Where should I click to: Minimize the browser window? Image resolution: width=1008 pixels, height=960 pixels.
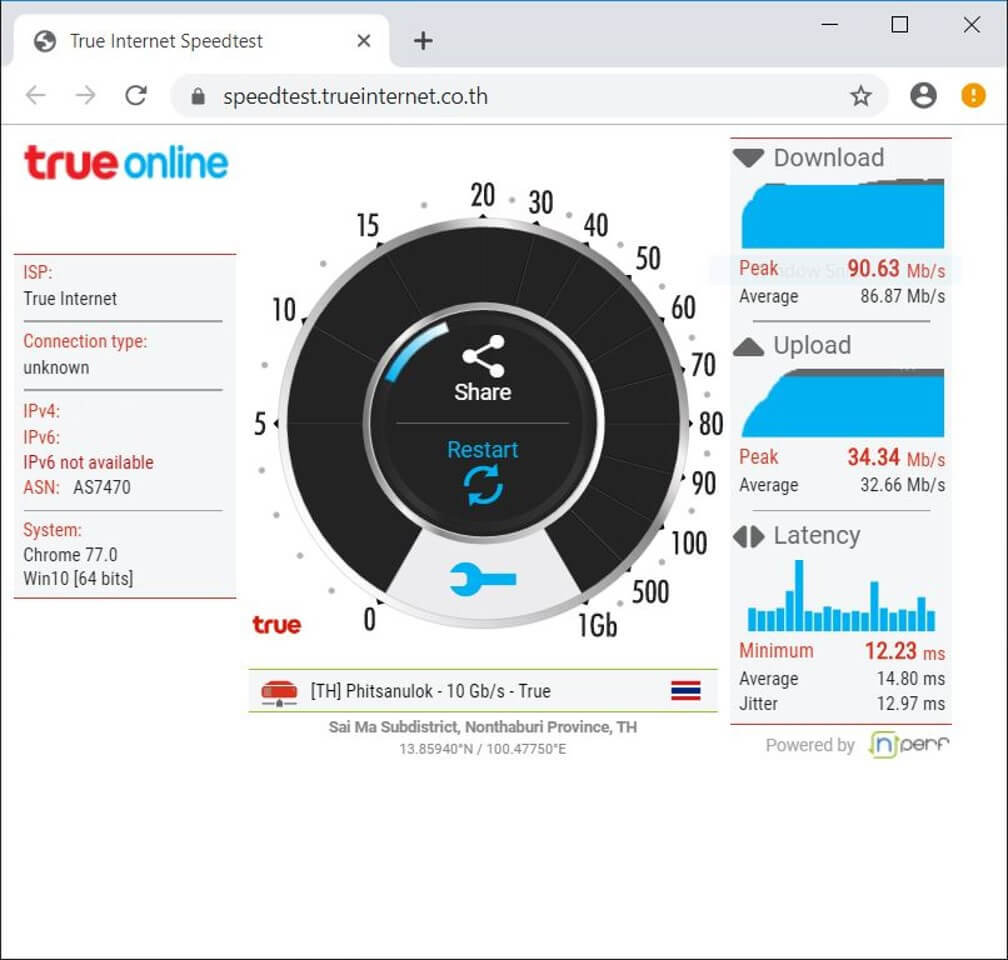click(830, 25)
